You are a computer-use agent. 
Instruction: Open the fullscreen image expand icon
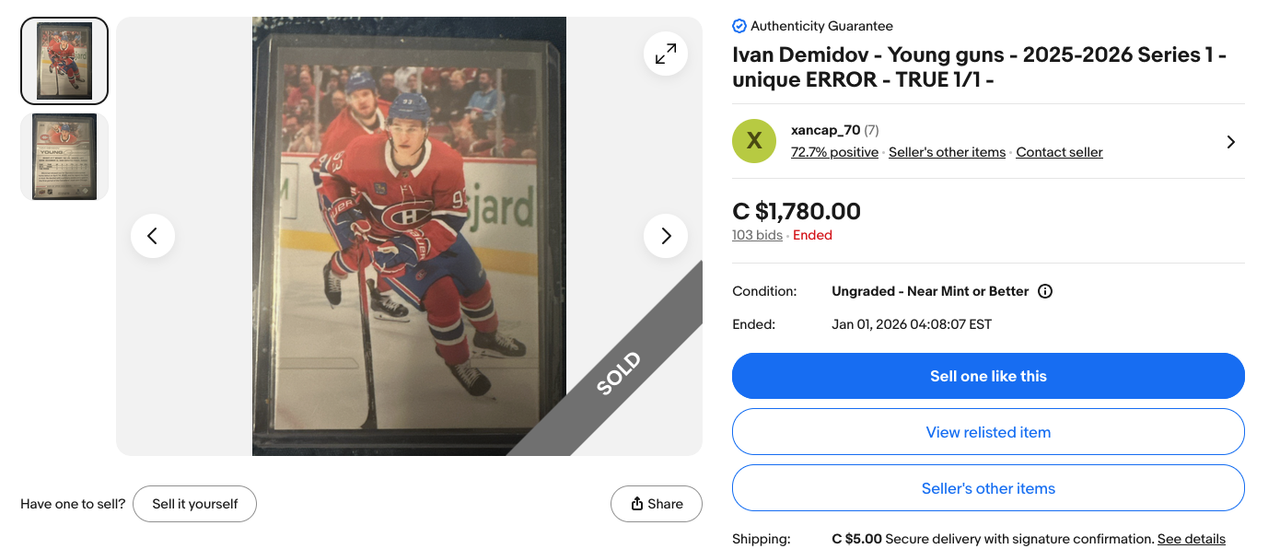tap(665, 54)
